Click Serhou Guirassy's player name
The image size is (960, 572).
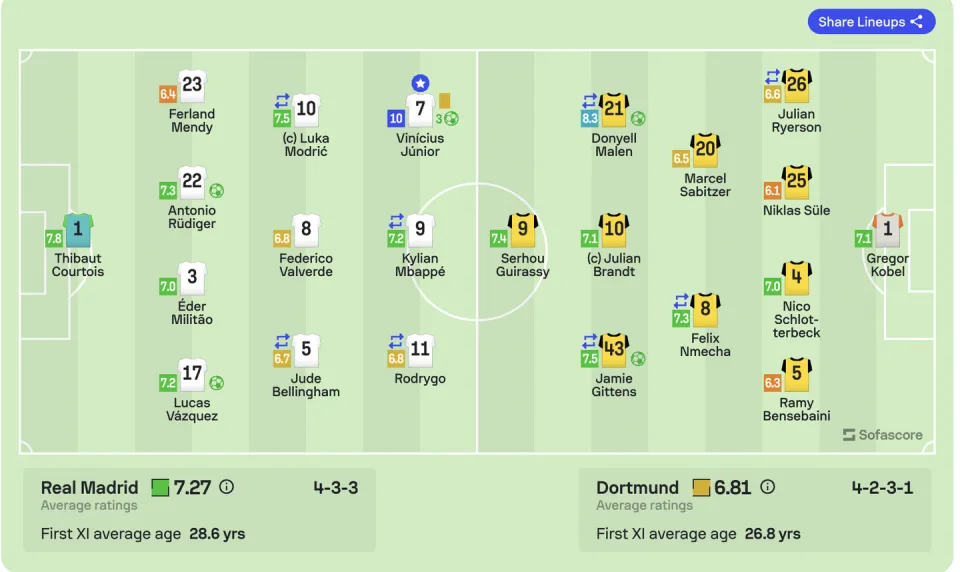click(x=522, y=265)
